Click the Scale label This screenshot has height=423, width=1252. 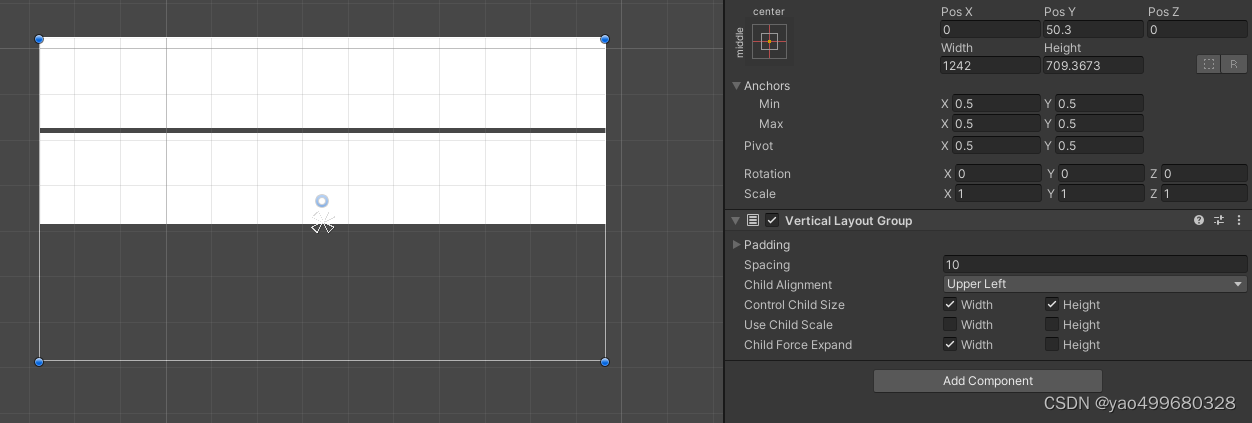(760, 194)
